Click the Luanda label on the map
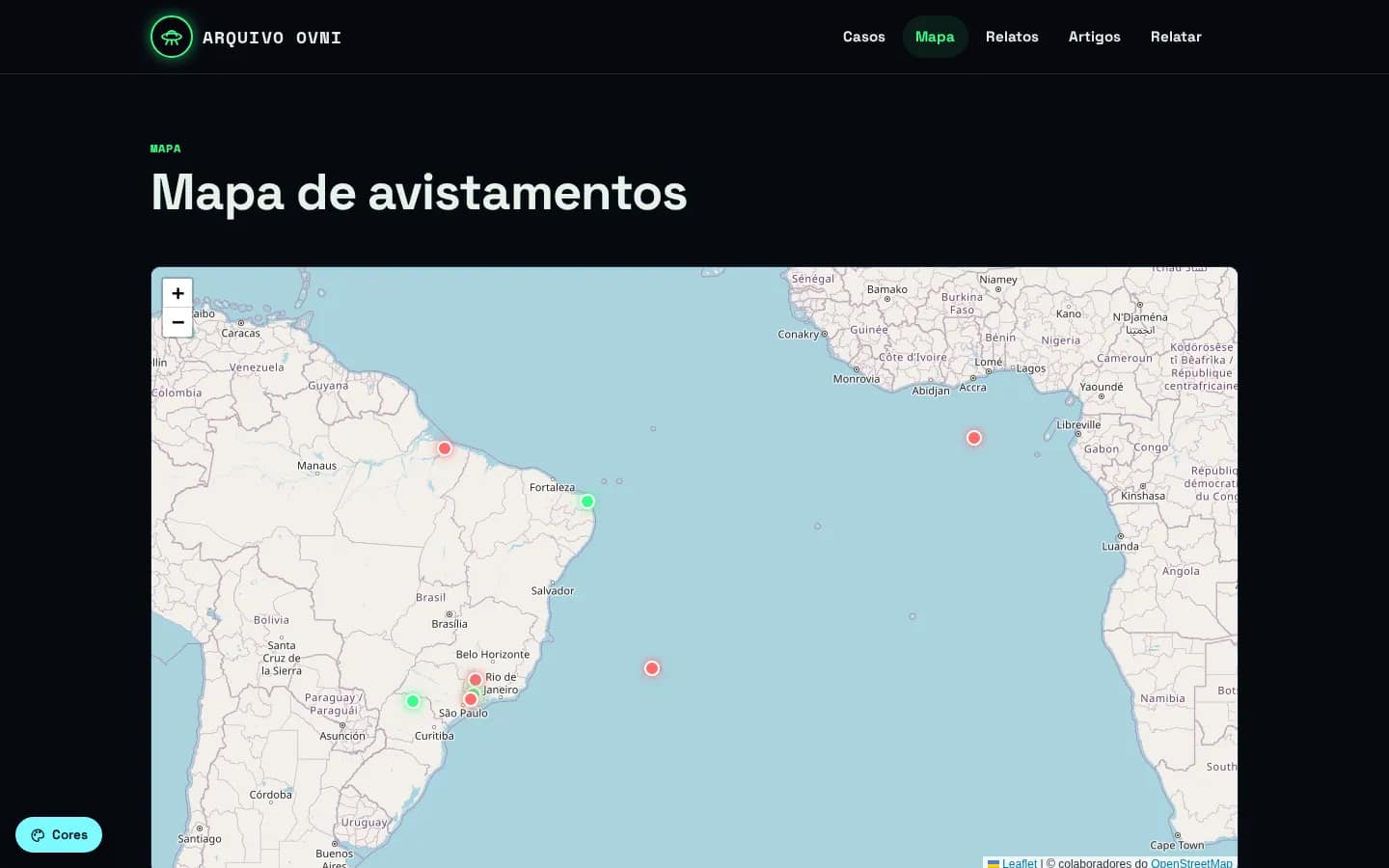 click(1121, 546)
